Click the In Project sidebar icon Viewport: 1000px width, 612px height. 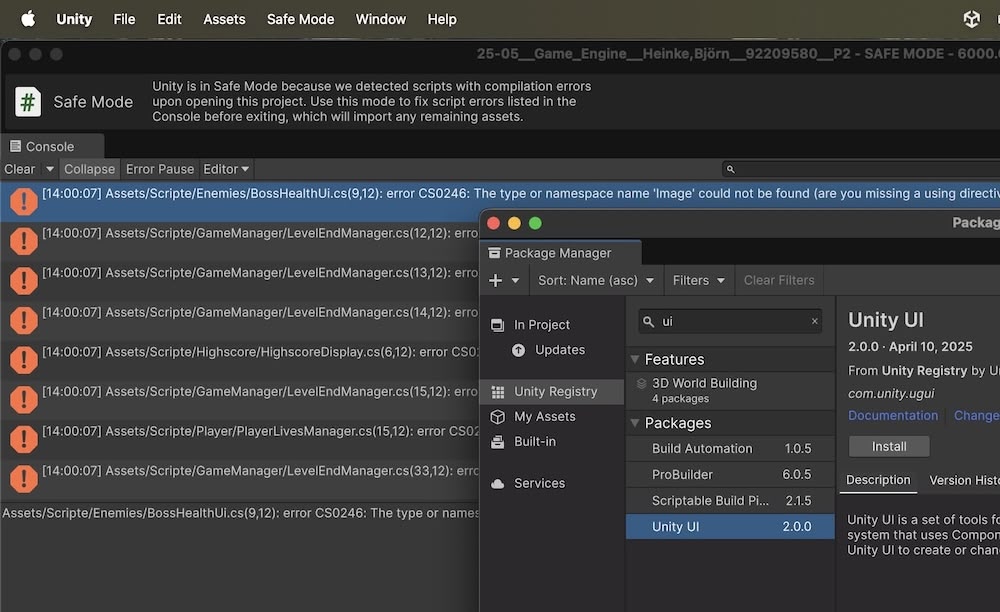[497, 325]
